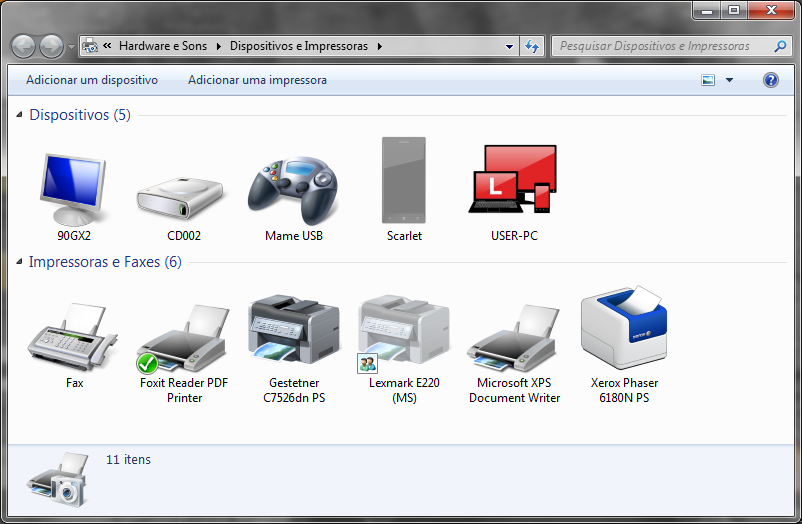Open the help question mark button
The image size is (802, 524).
[771, 80]
